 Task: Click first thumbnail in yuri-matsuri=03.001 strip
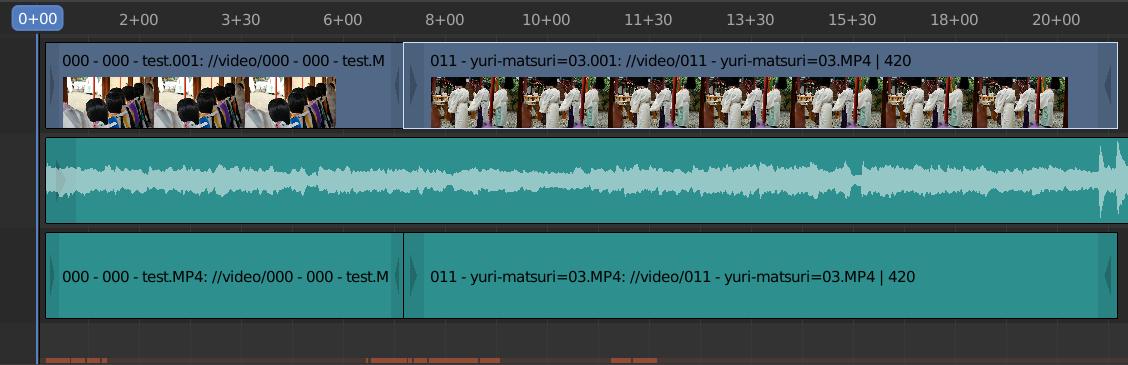click(476, 102)
